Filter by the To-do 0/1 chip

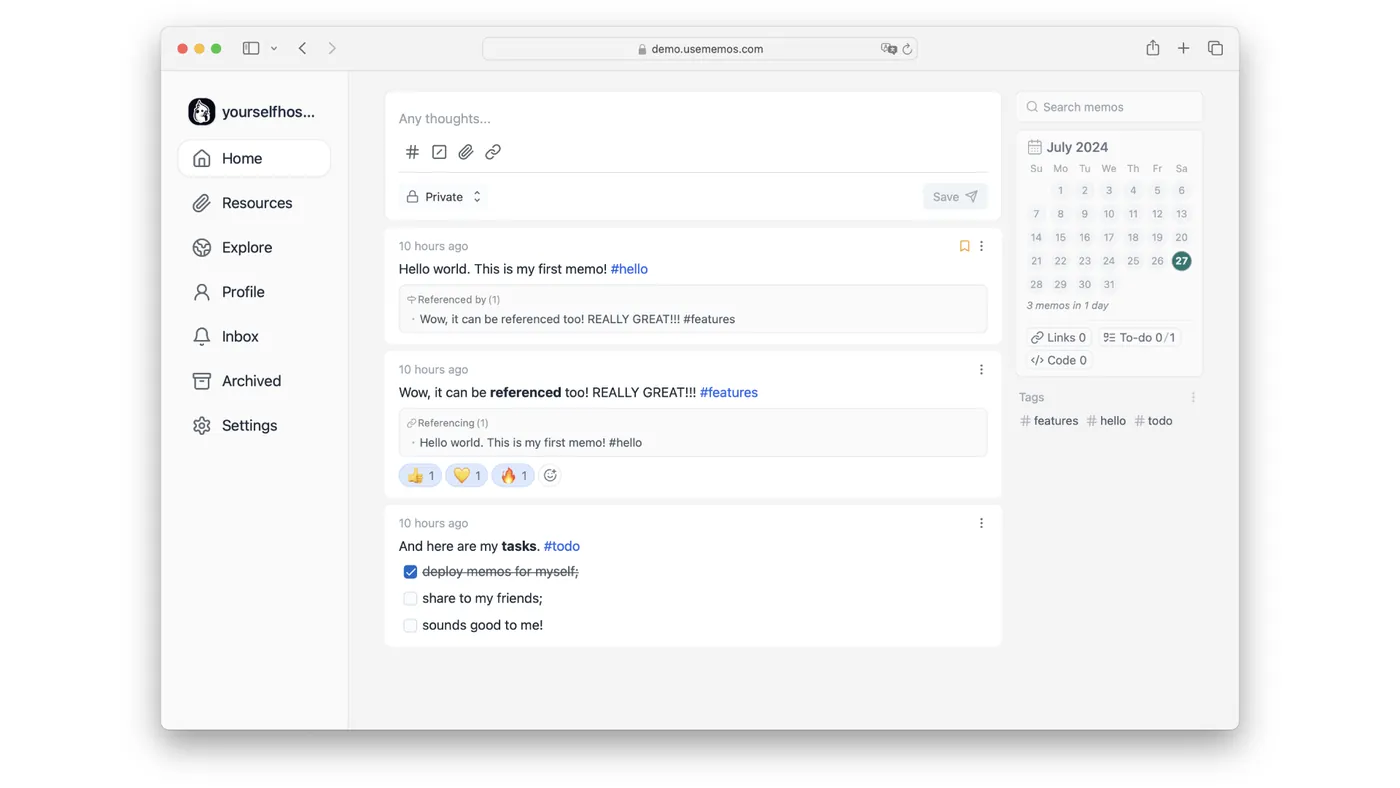(1139, 338)
